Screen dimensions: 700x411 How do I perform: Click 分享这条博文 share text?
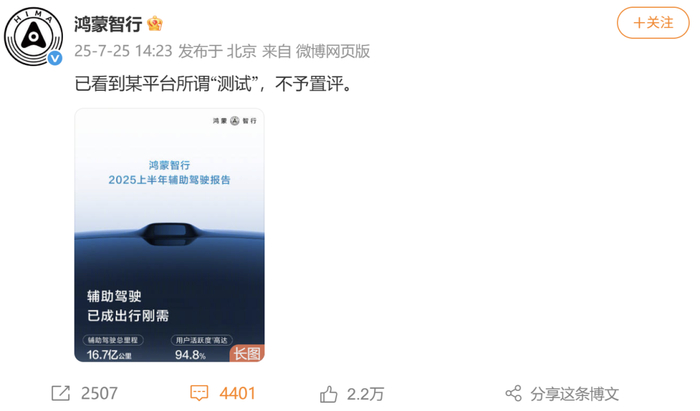point(575,394)
